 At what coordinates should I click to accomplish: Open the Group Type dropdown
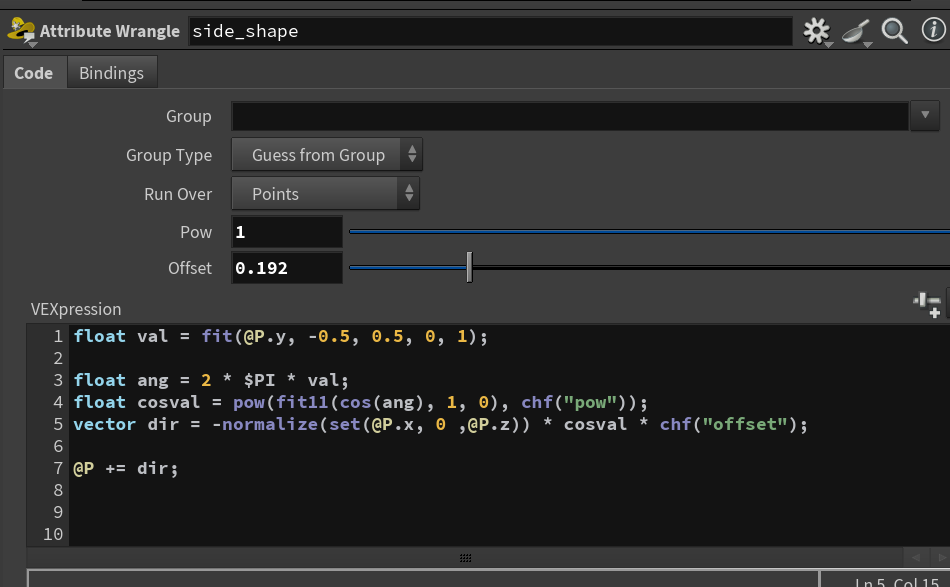327,154
